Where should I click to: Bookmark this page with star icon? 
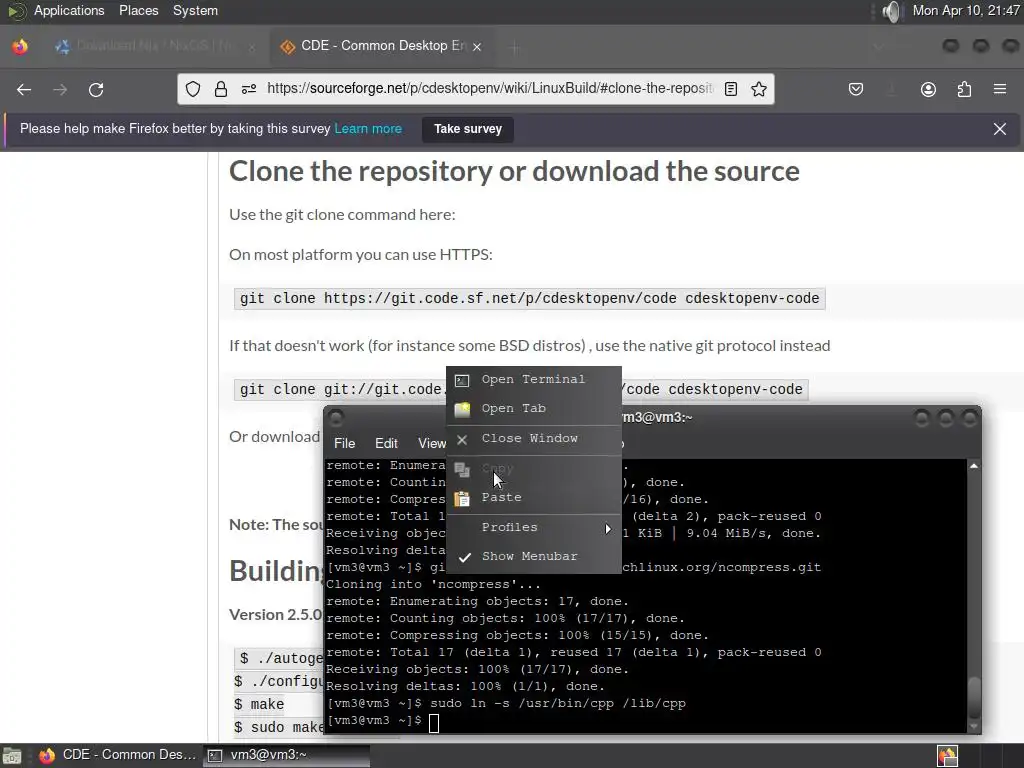(x=759, y=89)
